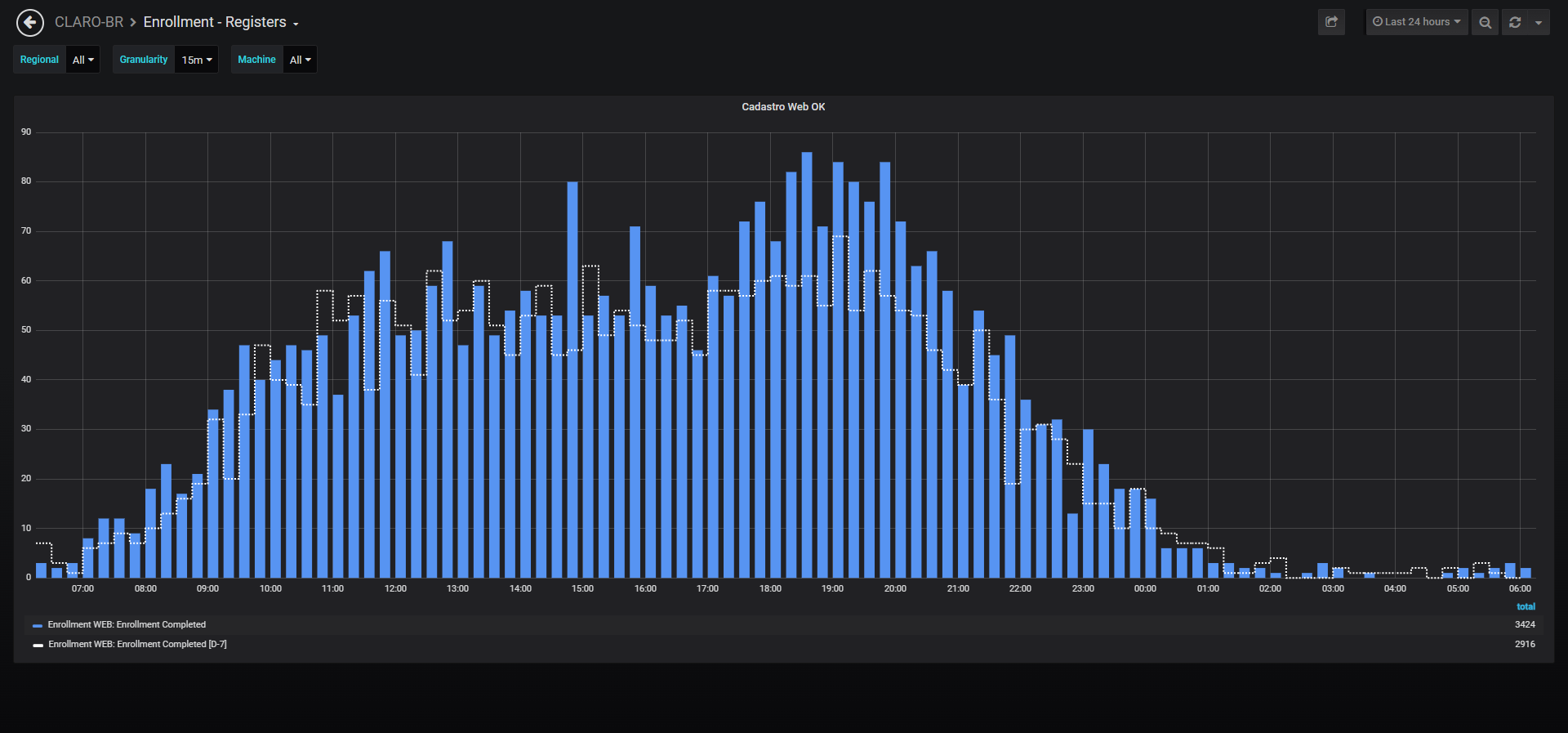Image resolution: width=1568 pixels, height=733 pixels.
Task: Open the Machine All dropdown
Action: pyautogui.click(x=300, y=60)
